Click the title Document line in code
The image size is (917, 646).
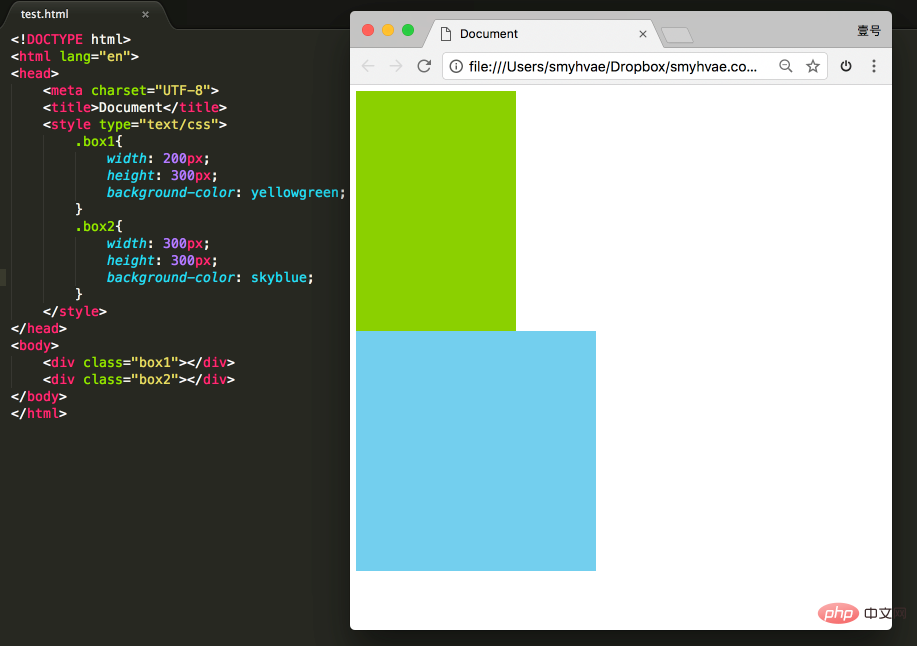click(135, 107)
